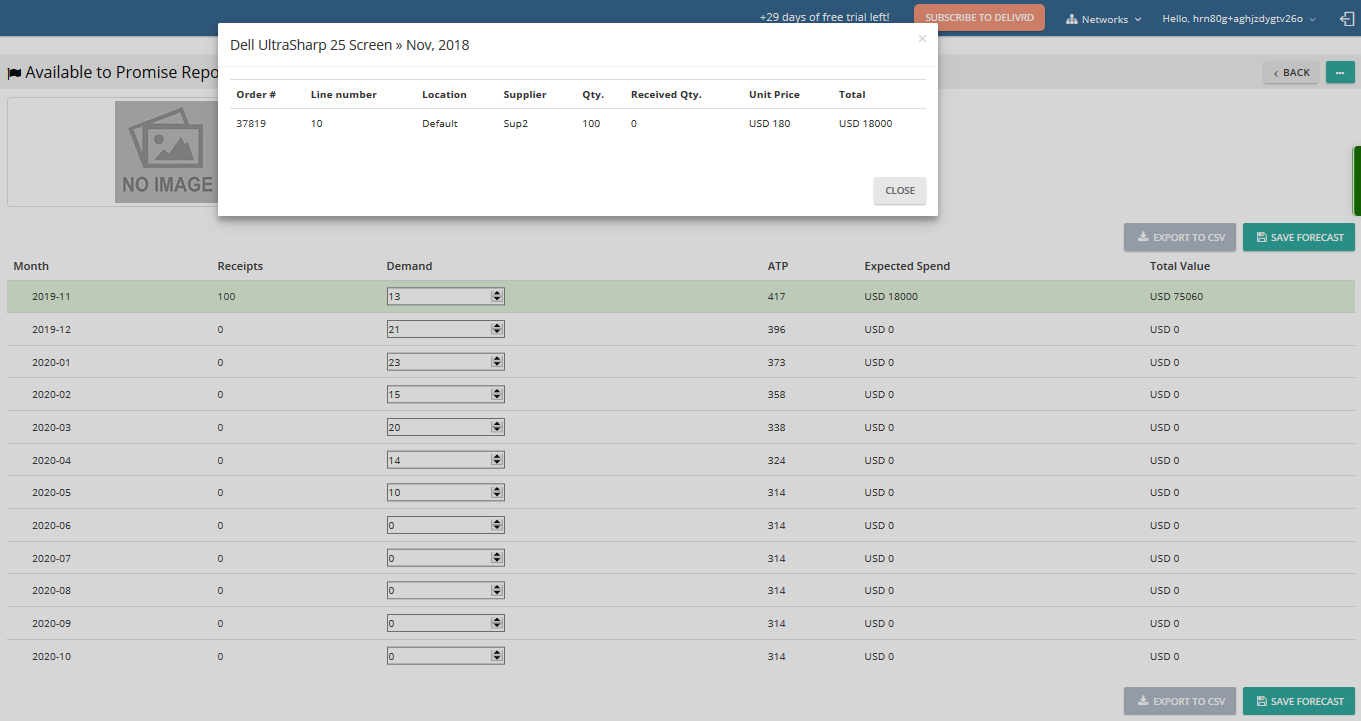Click the NO IMAGE product thumbnail
Viewport: 1361px width, 721px height.
(x=166, y=152)
